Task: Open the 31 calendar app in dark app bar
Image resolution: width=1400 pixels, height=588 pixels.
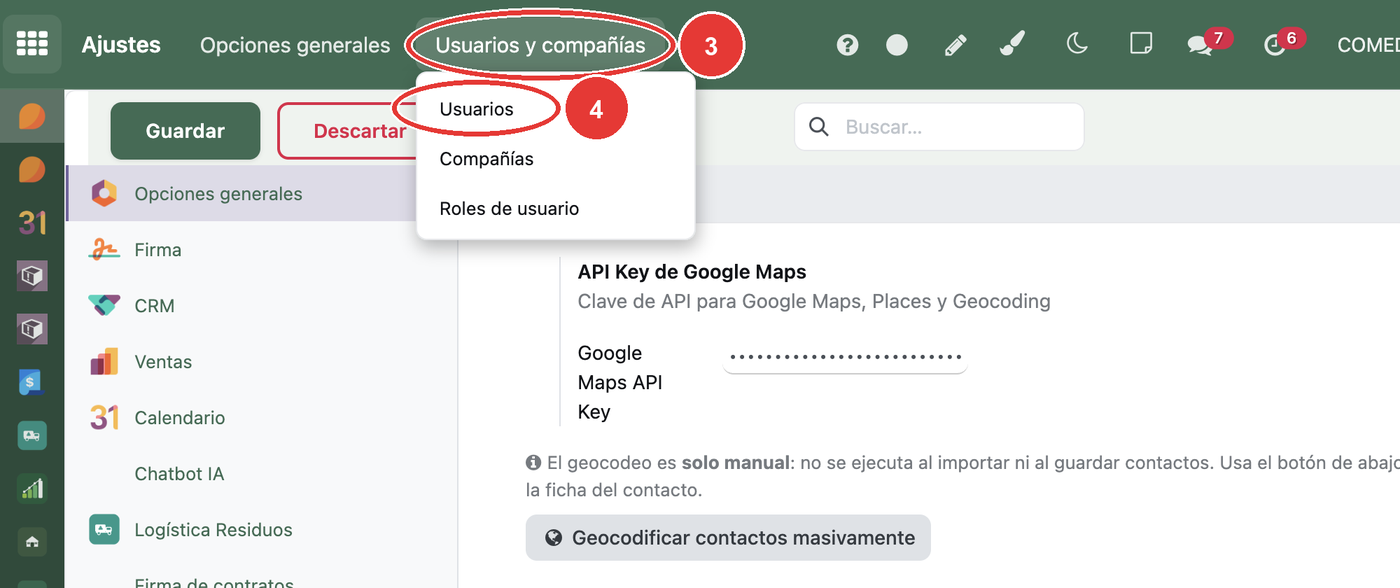Action: (32, 222)
